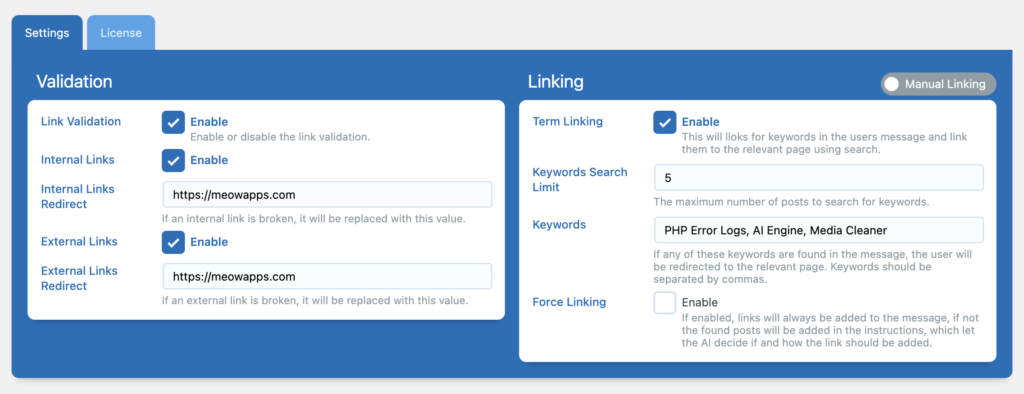Switch to the License tab

121,33
